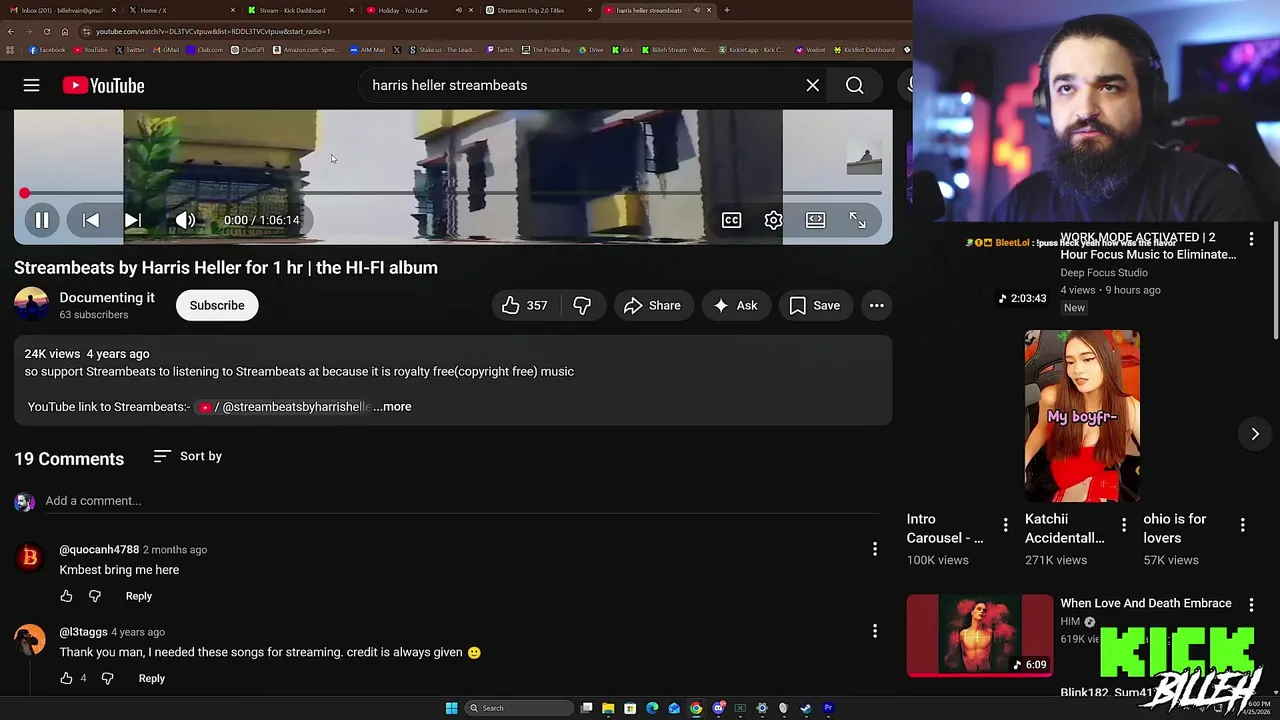
Task: Advance the Shorts carousel with right arrow
Action: pos(1255,434)
